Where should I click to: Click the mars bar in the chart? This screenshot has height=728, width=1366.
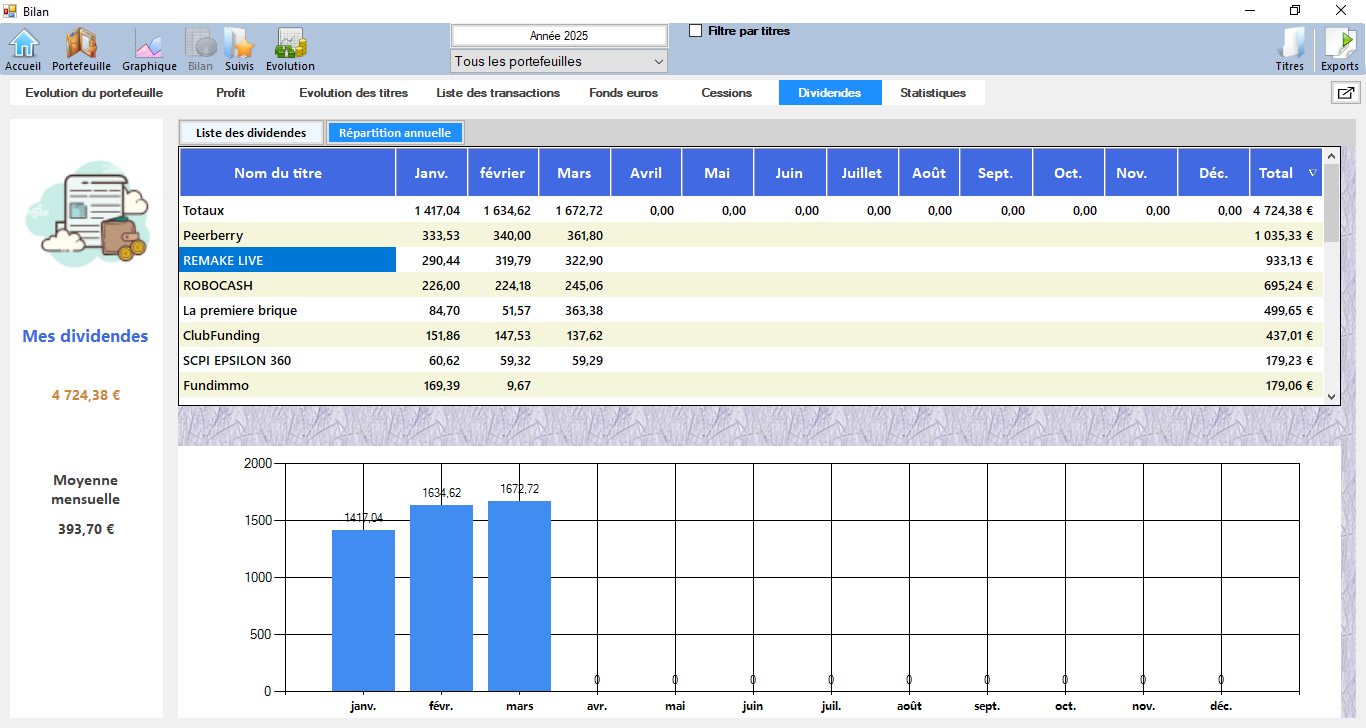(x=519, y=596)
